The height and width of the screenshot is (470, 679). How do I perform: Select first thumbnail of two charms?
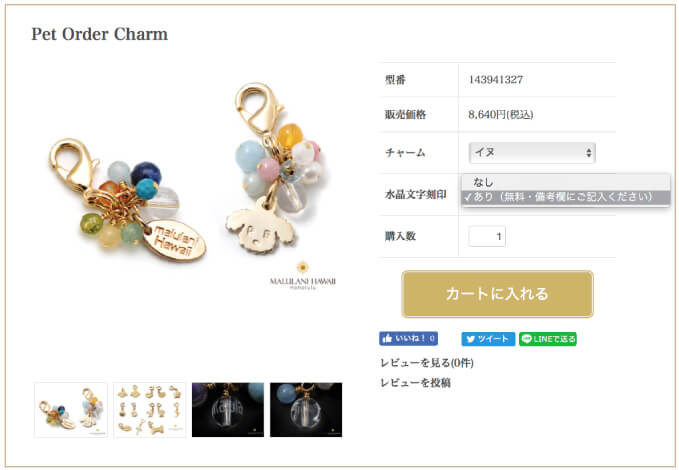71,410
